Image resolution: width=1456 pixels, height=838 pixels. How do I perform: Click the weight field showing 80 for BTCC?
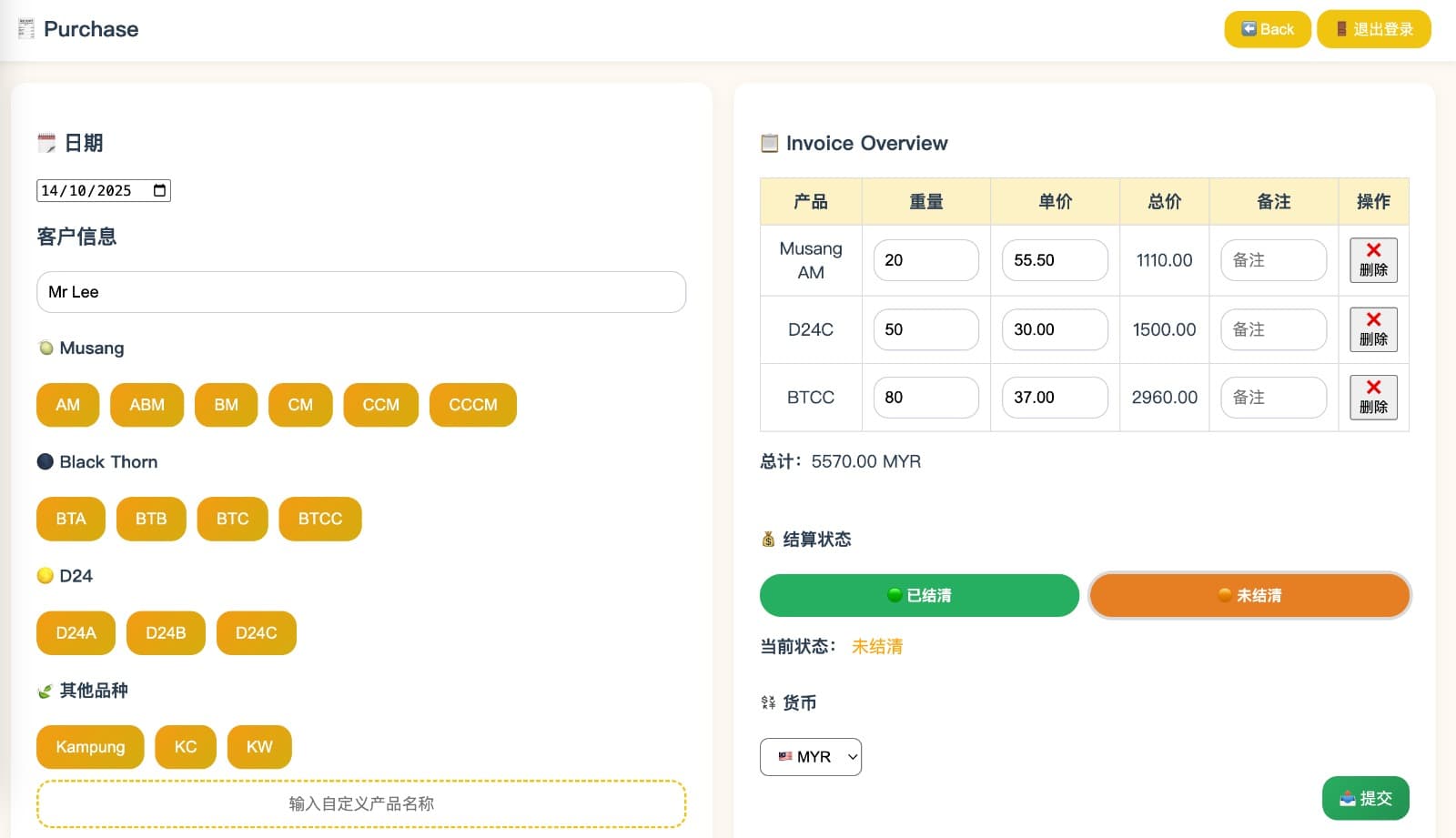pos(925,398)
